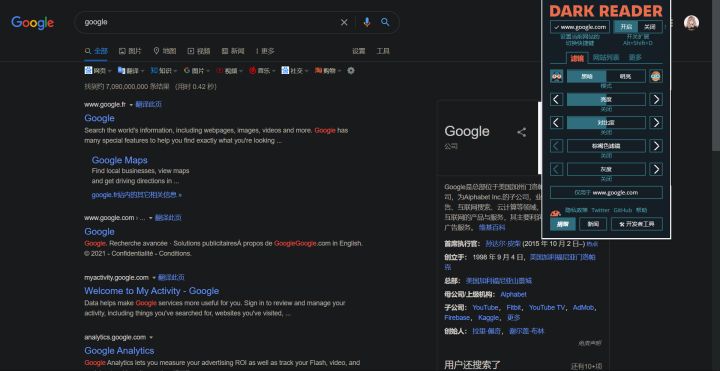This screenshot has height=371, width=720.
Task: Toggle the www.google.com site checkbox in Dark Reader
Action: click(580, 27)
